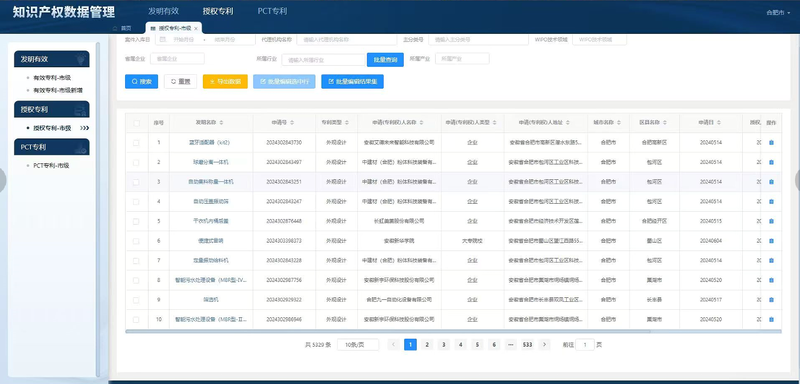Viewport: 800px width, 384px height.
Task: Click the 前往 page number input
Action: coord(585,345)
